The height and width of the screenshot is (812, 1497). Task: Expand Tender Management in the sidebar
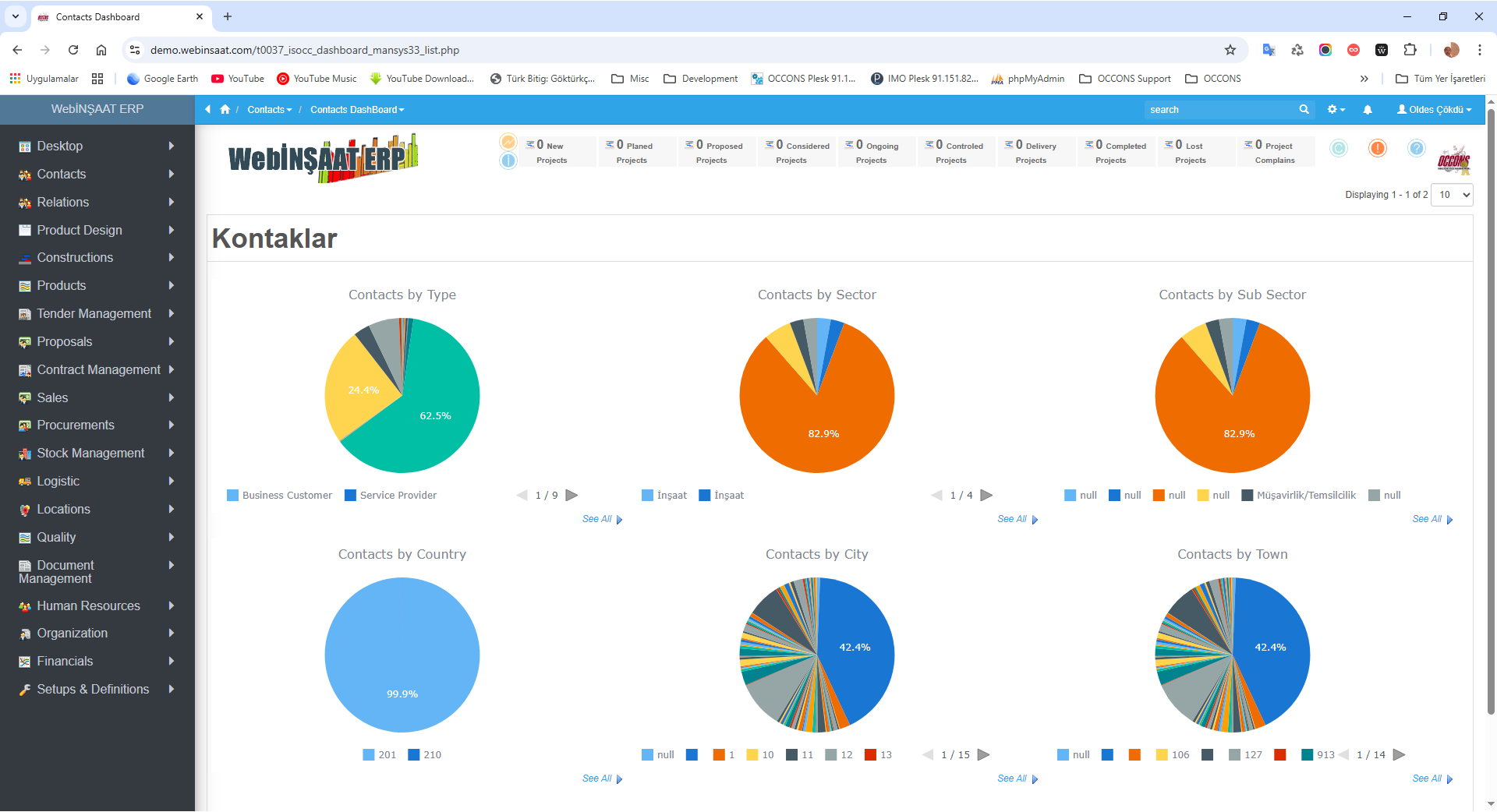coord(95,314)
